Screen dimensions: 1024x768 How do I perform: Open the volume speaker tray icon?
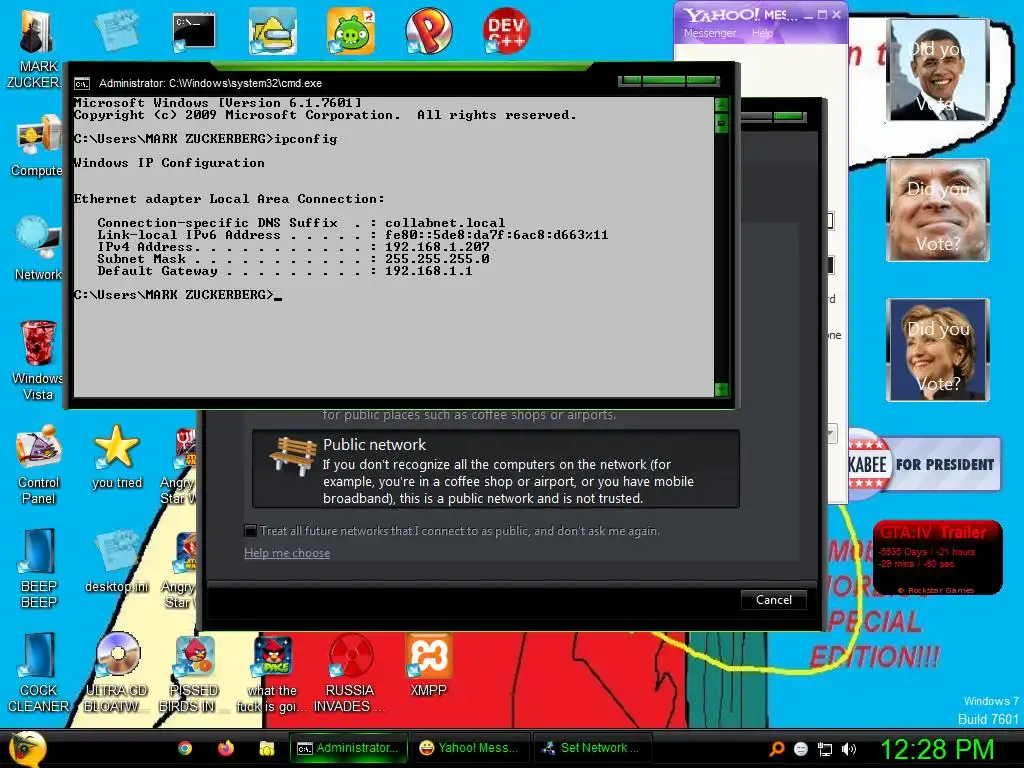(849, 749)
